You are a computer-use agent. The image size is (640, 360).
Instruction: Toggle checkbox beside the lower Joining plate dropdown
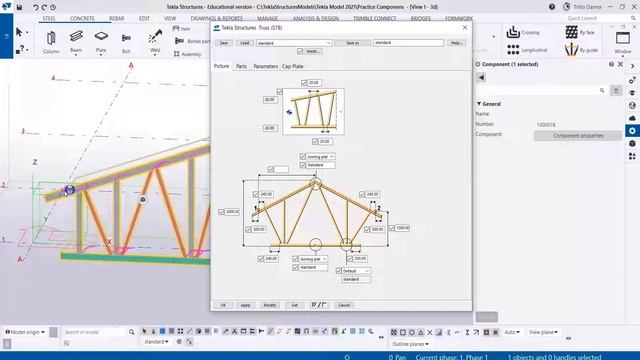pos(295,259)
